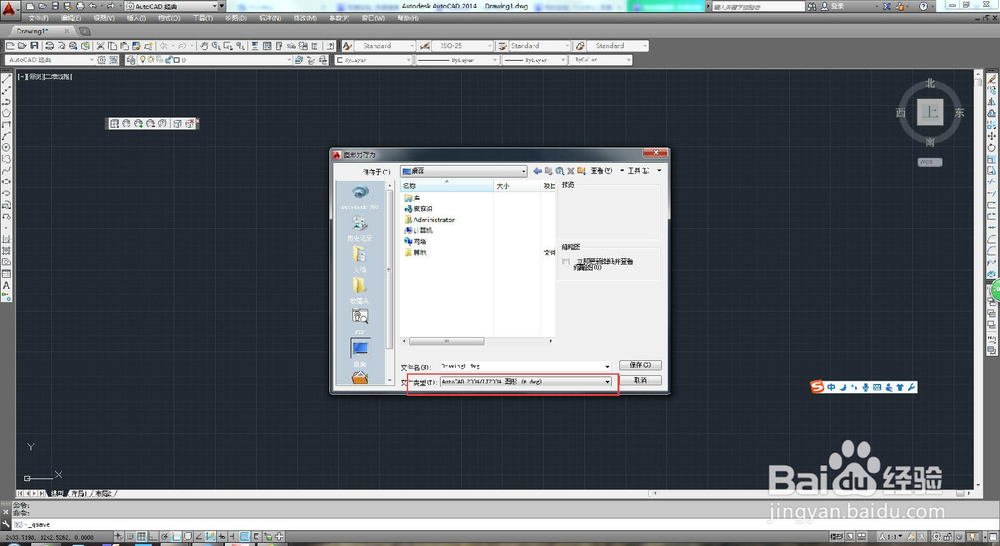Select Administrator folder in file list
Image resolution: width=1000 pixels, height=546 pixels.
(429, 219)
